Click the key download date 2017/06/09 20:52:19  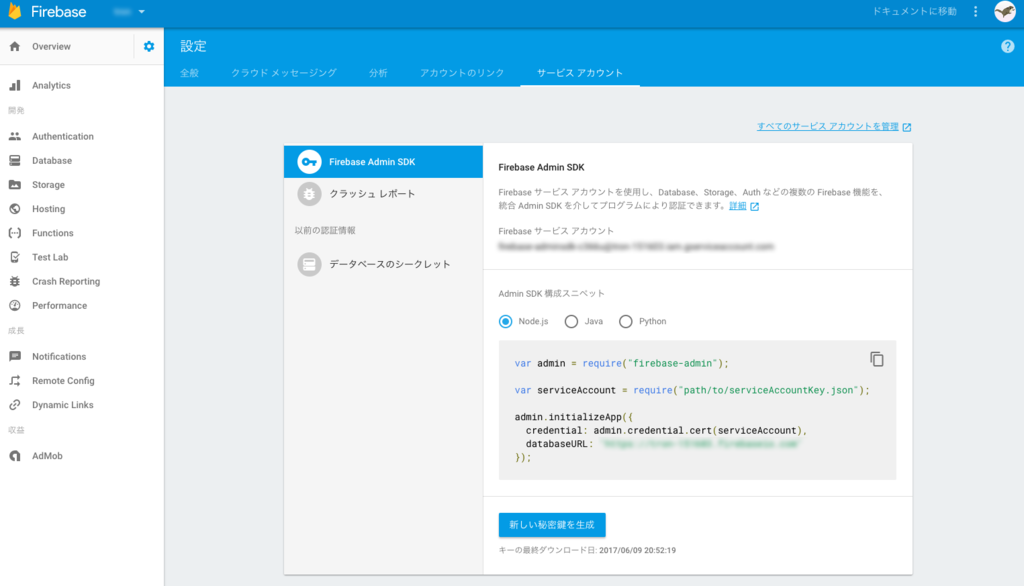pos(637,551)
